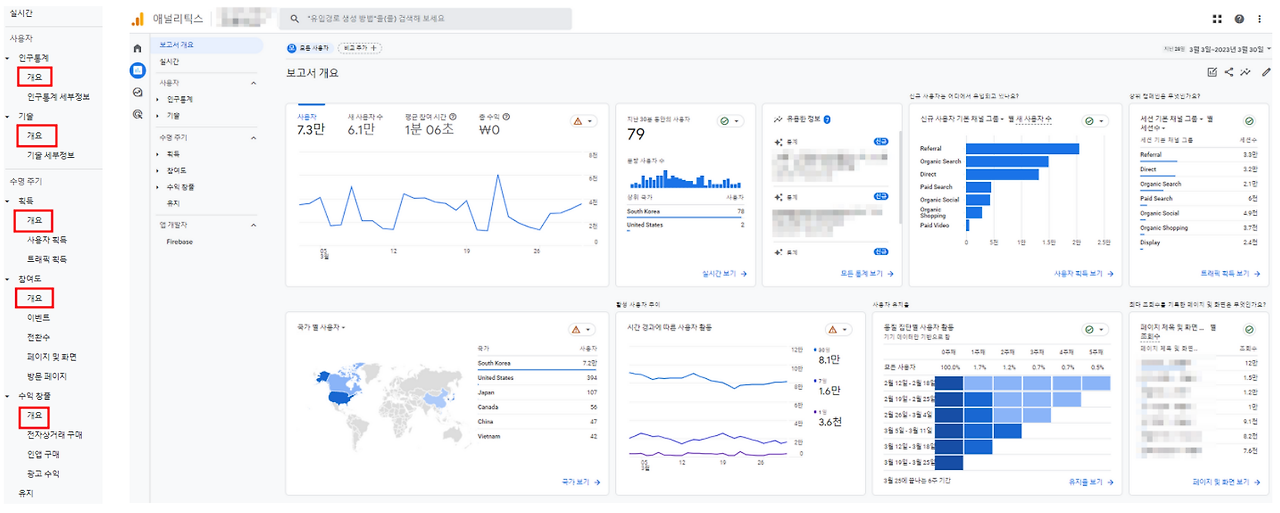Select the Reports icon in the left rail

(x=137, y=70)
